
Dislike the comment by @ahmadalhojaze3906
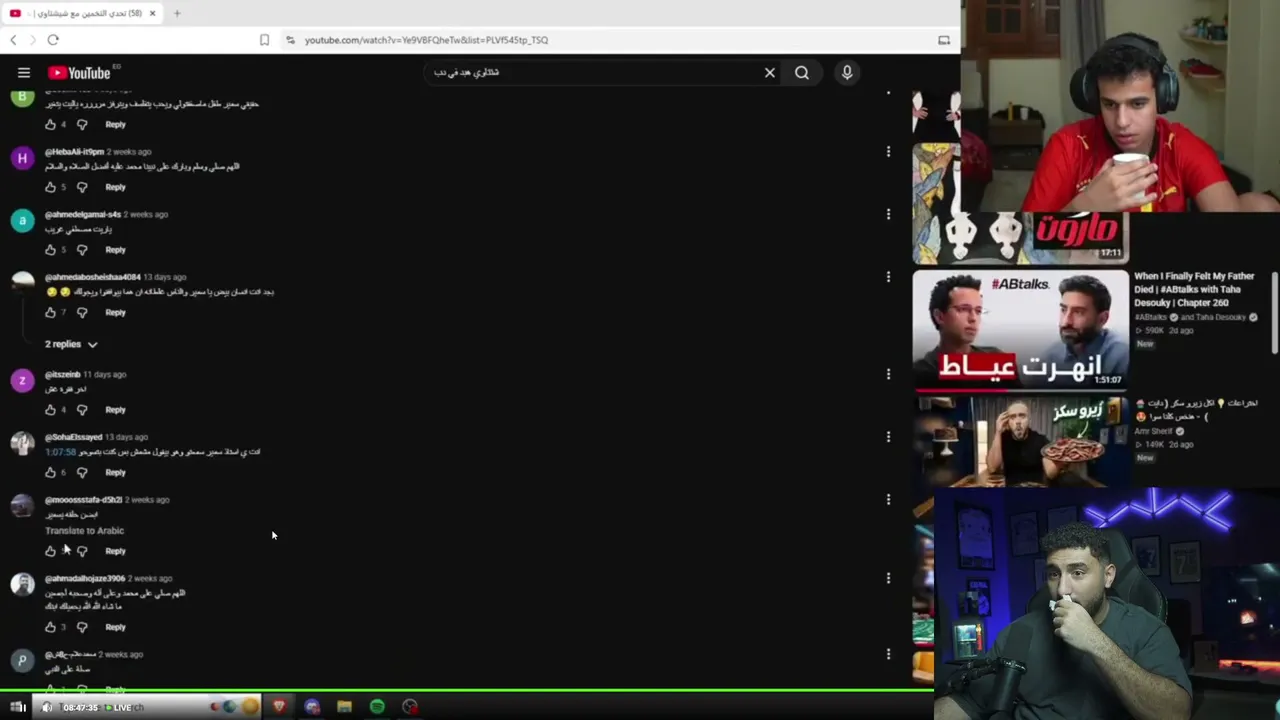82,628
